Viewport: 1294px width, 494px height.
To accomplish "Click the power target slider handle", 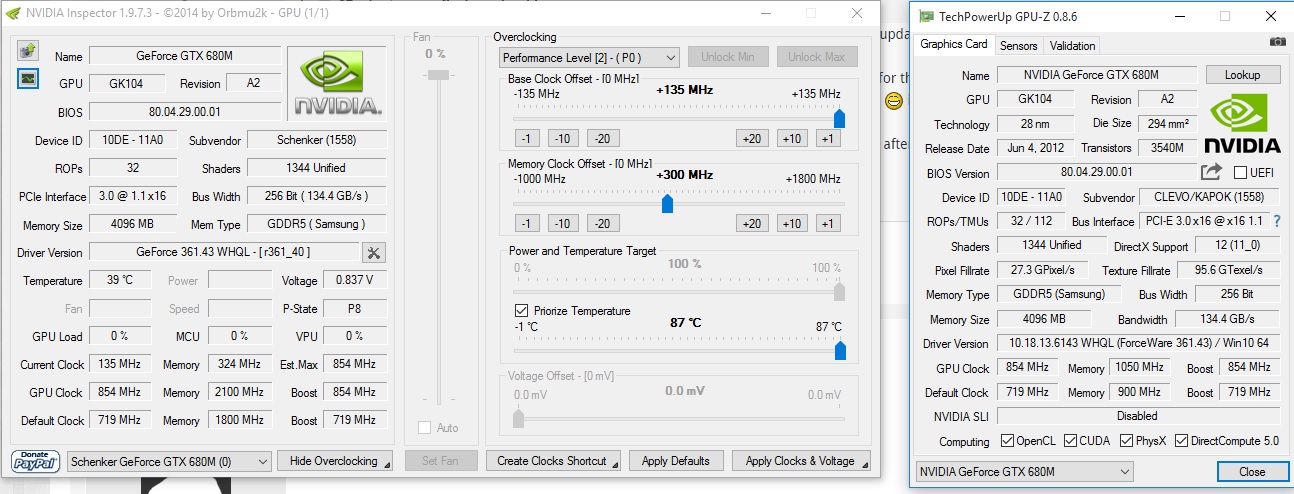I will click(839, 291).
